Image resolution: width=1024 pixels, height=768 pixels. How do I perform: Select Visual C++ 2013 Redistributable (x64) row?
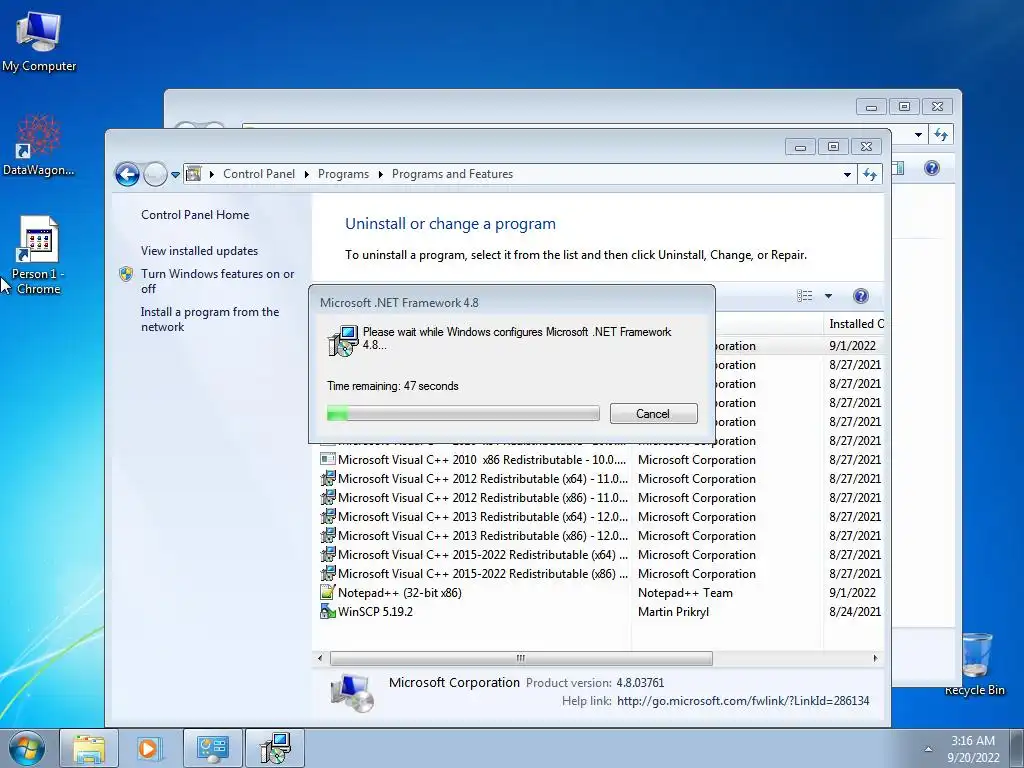pyautogui.click(x=599, y=517)
